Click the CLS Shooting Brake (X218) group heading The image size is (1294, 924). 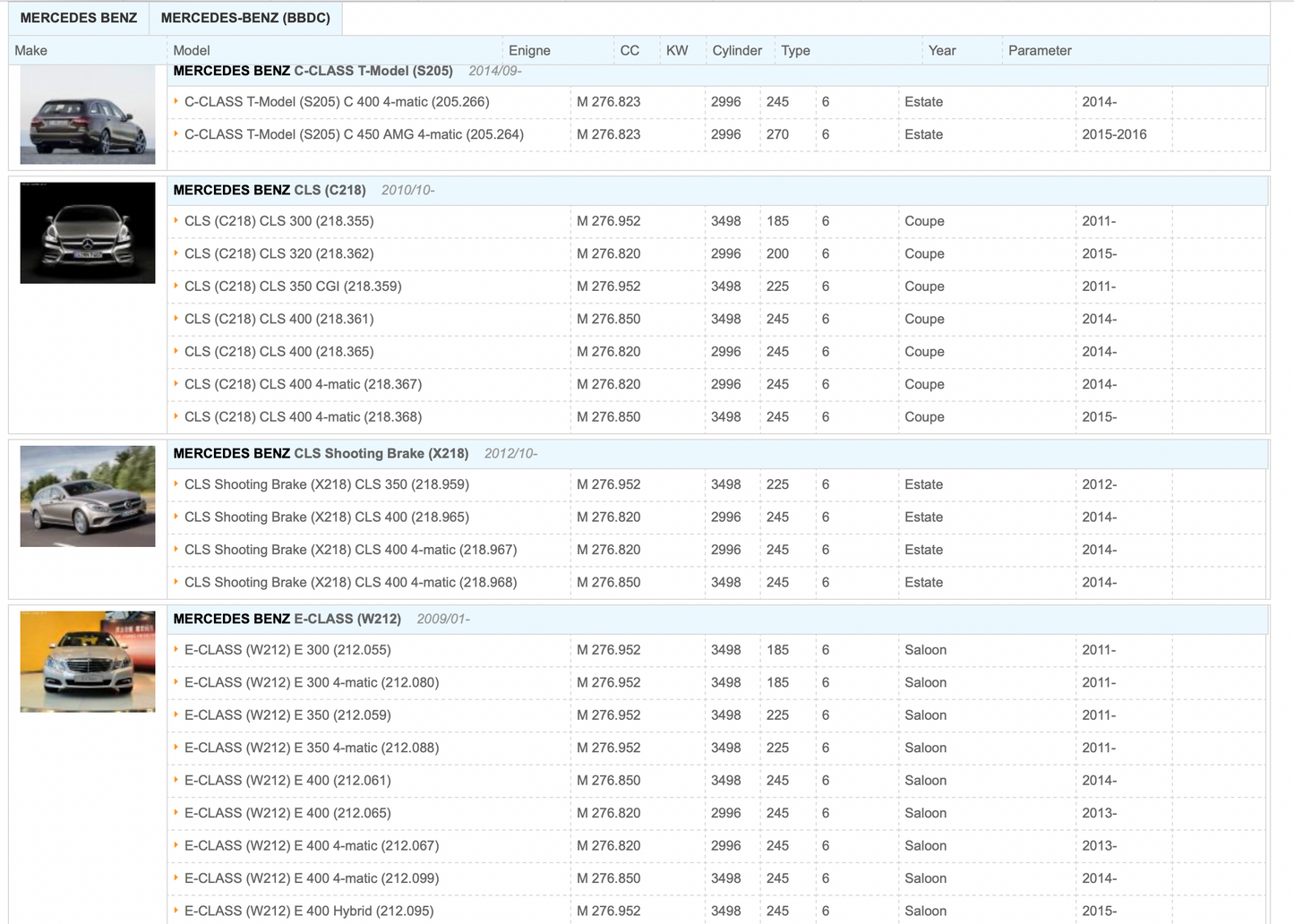click(x=321, y=453)
